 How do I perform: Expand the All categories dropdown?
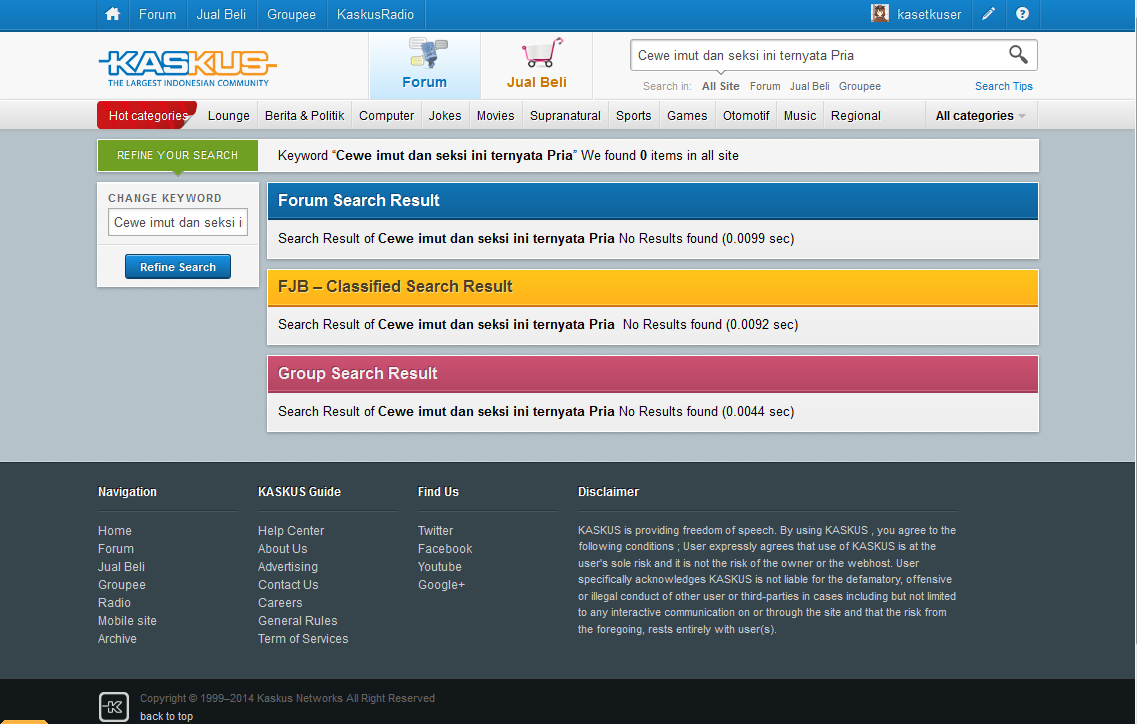(x=980, y=115)
